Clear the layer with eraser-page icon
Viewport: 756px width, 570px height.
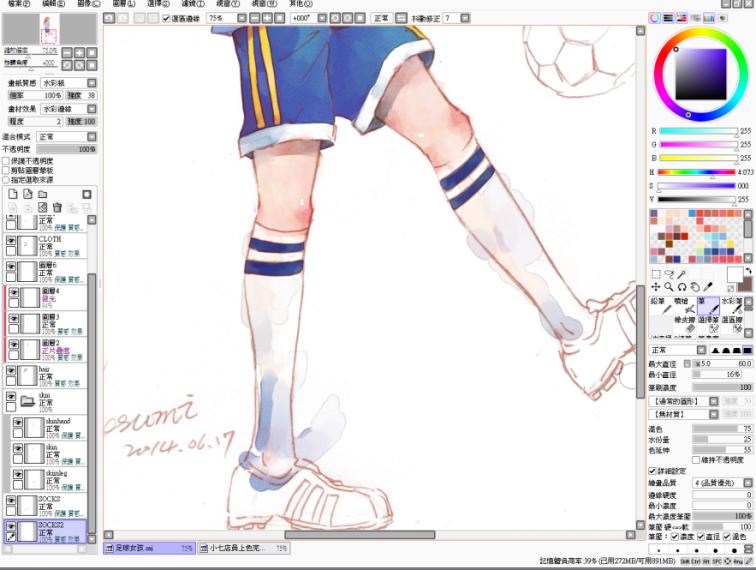(x=42, y=207)
